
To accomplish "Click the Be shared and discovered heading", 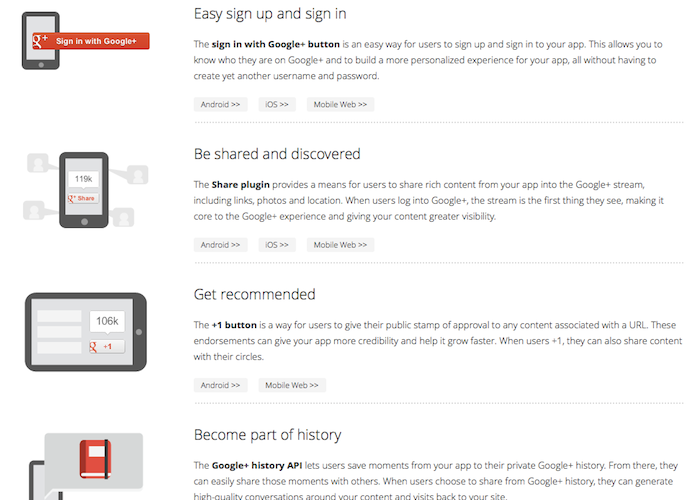I will point(277,154).
